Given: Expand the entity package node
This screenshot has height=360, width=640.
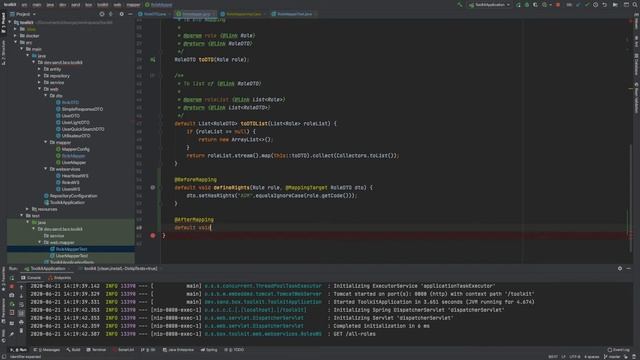Looking at the screenshot, I should click(x=40, y=69).
